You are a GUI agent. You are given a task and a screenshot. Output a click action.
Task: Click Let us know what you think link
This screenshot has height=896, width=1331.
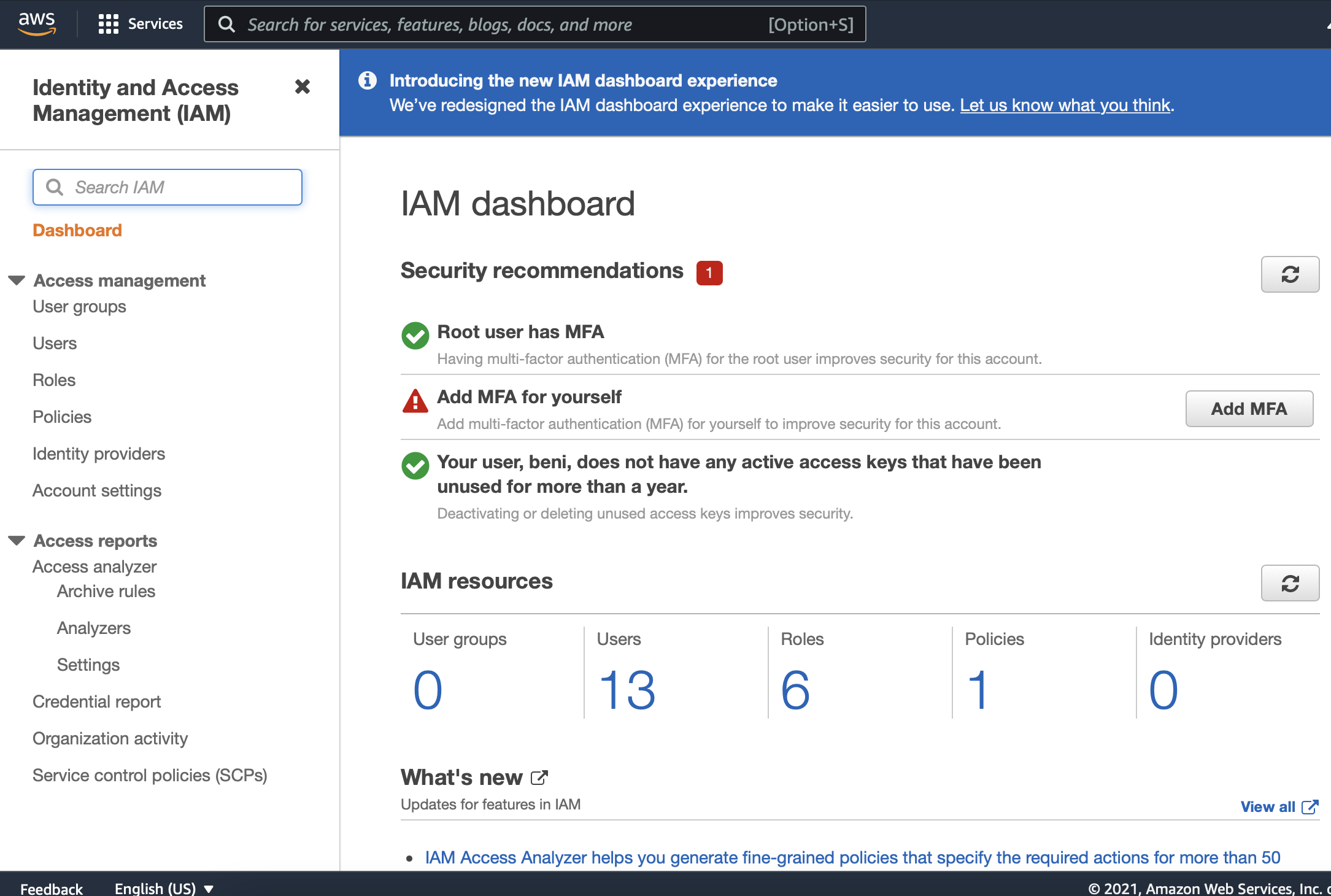pyautogui.click(x=1065, y=105)
